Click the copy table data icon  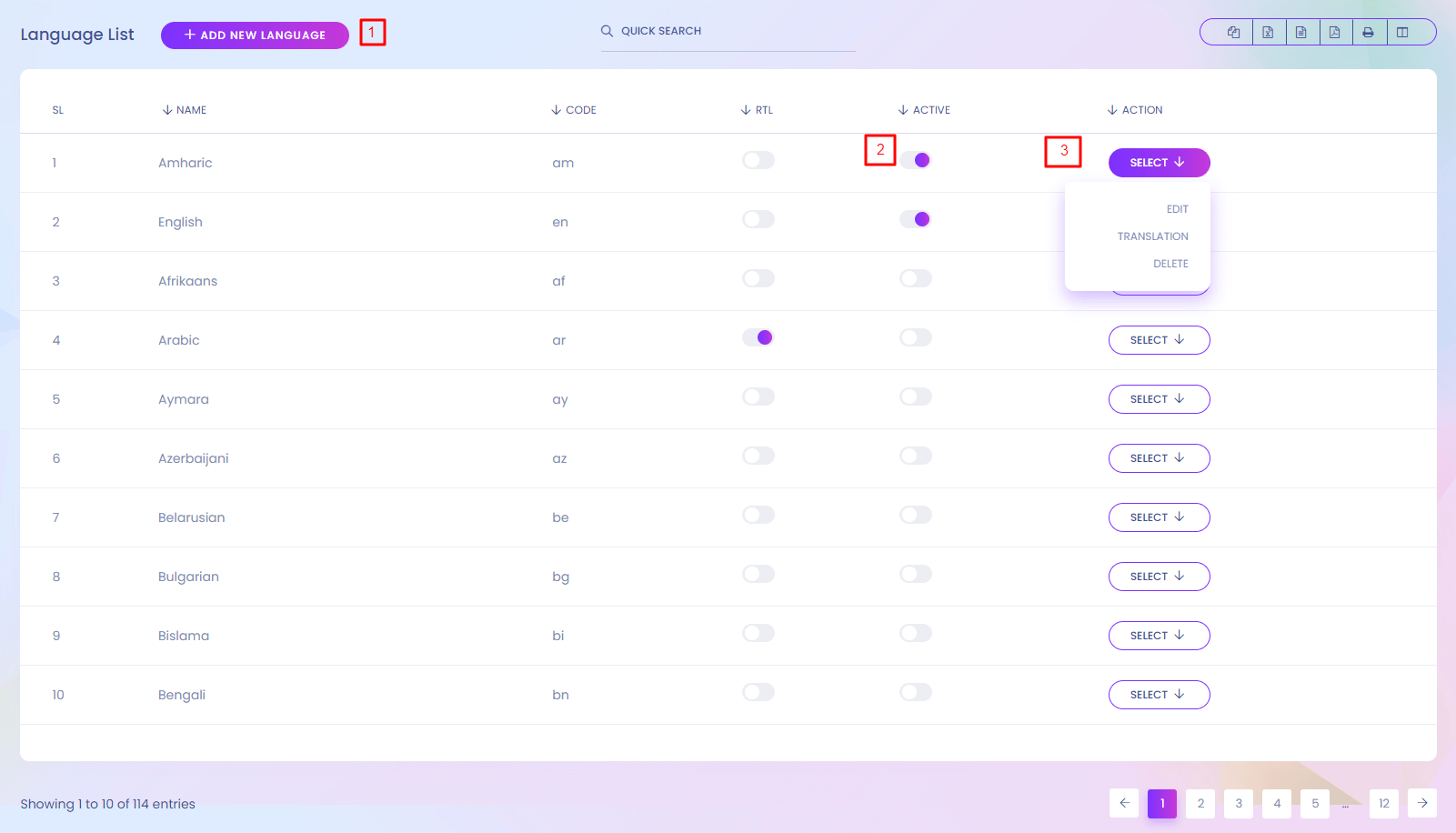[x=1233, y=33]
